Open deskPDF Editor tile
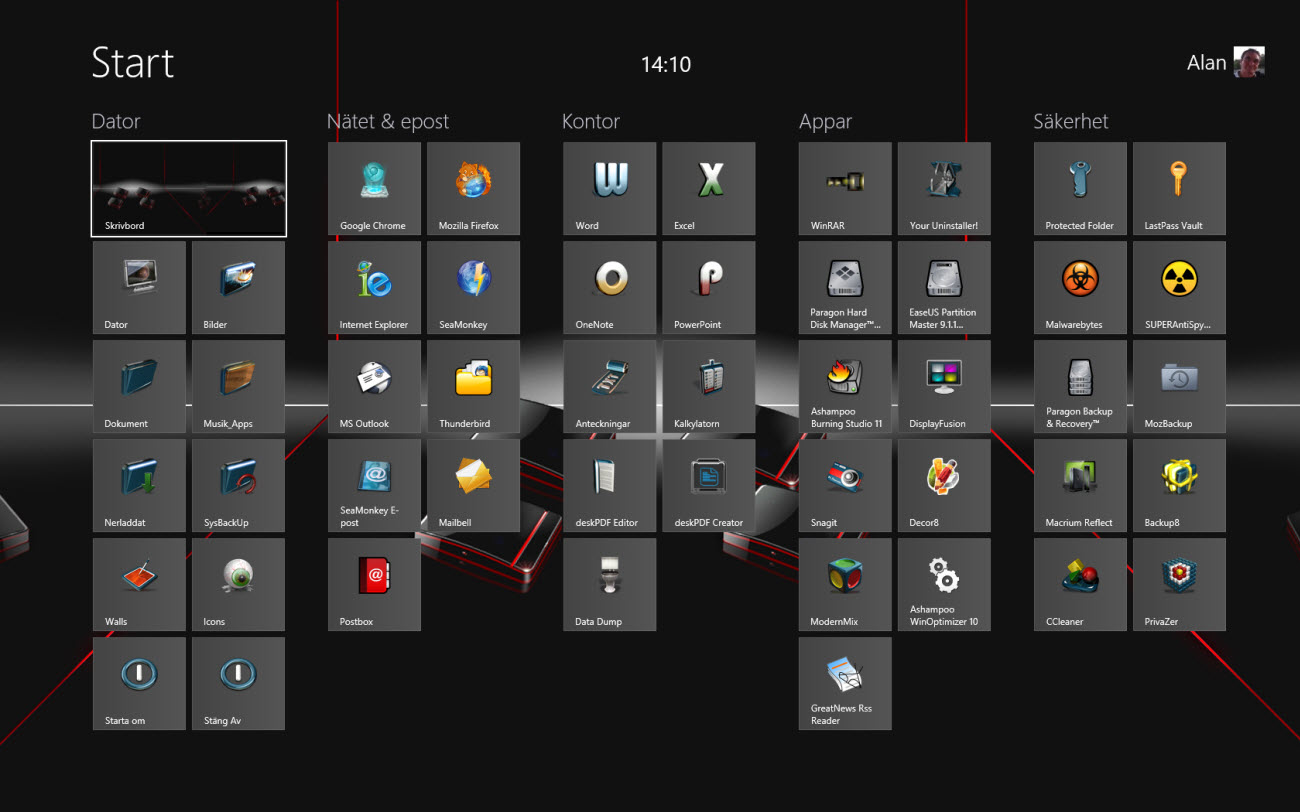This screenshot has height=812, width=1300. 610,485
